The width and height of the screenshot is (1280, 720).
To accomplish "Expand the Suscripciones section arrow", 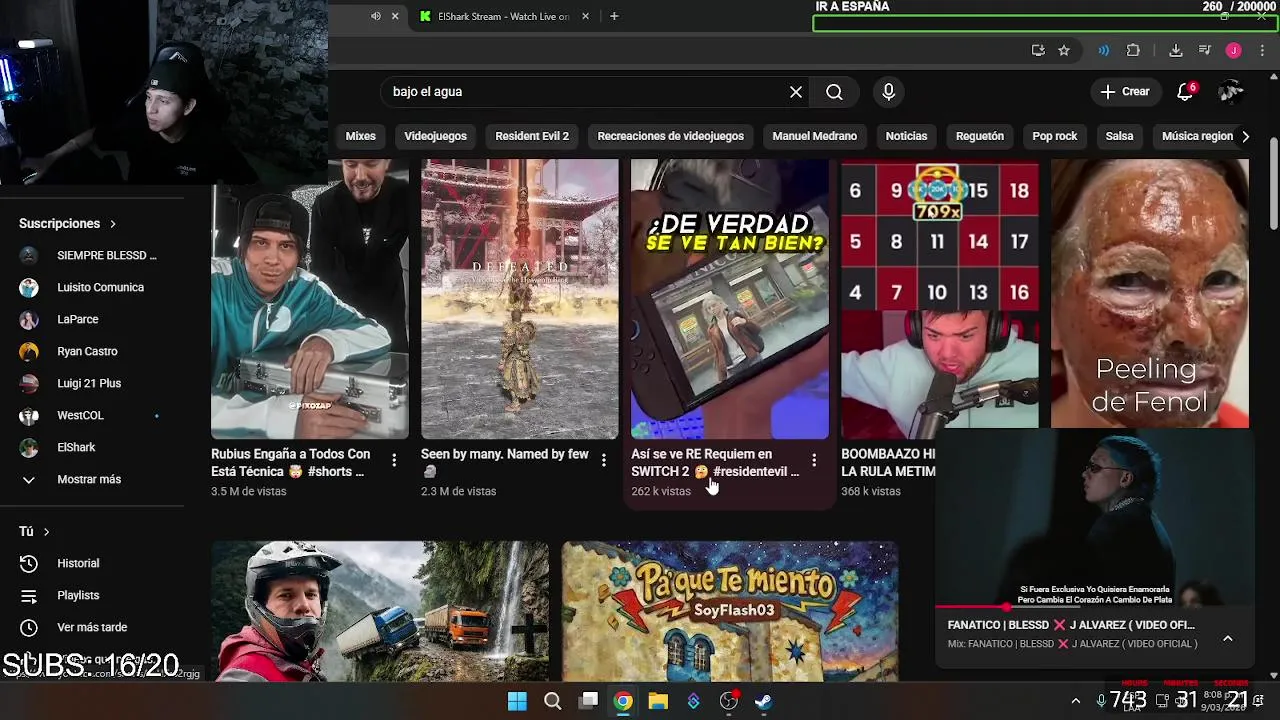I will pos(113,224).
